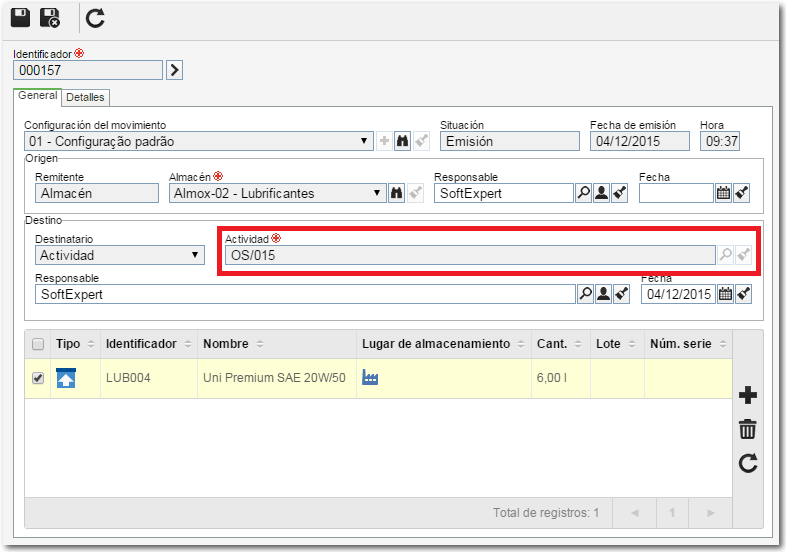Search for the Actividad with the magnifier icon

point(726,255)
